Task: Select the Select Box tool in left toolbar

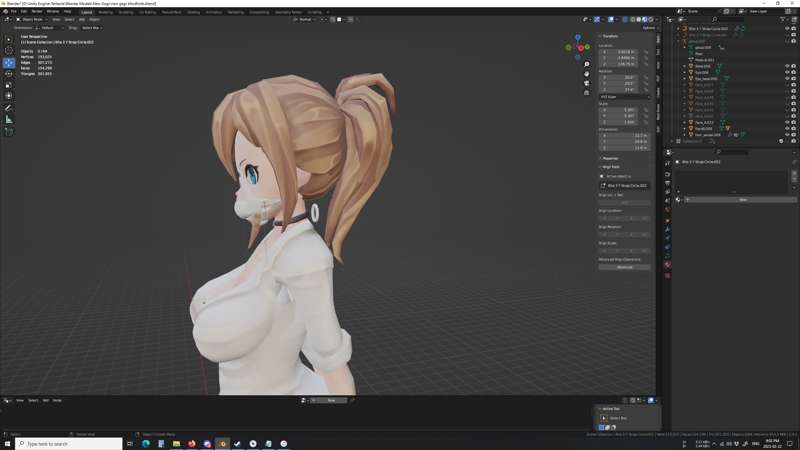Action: 9,39
